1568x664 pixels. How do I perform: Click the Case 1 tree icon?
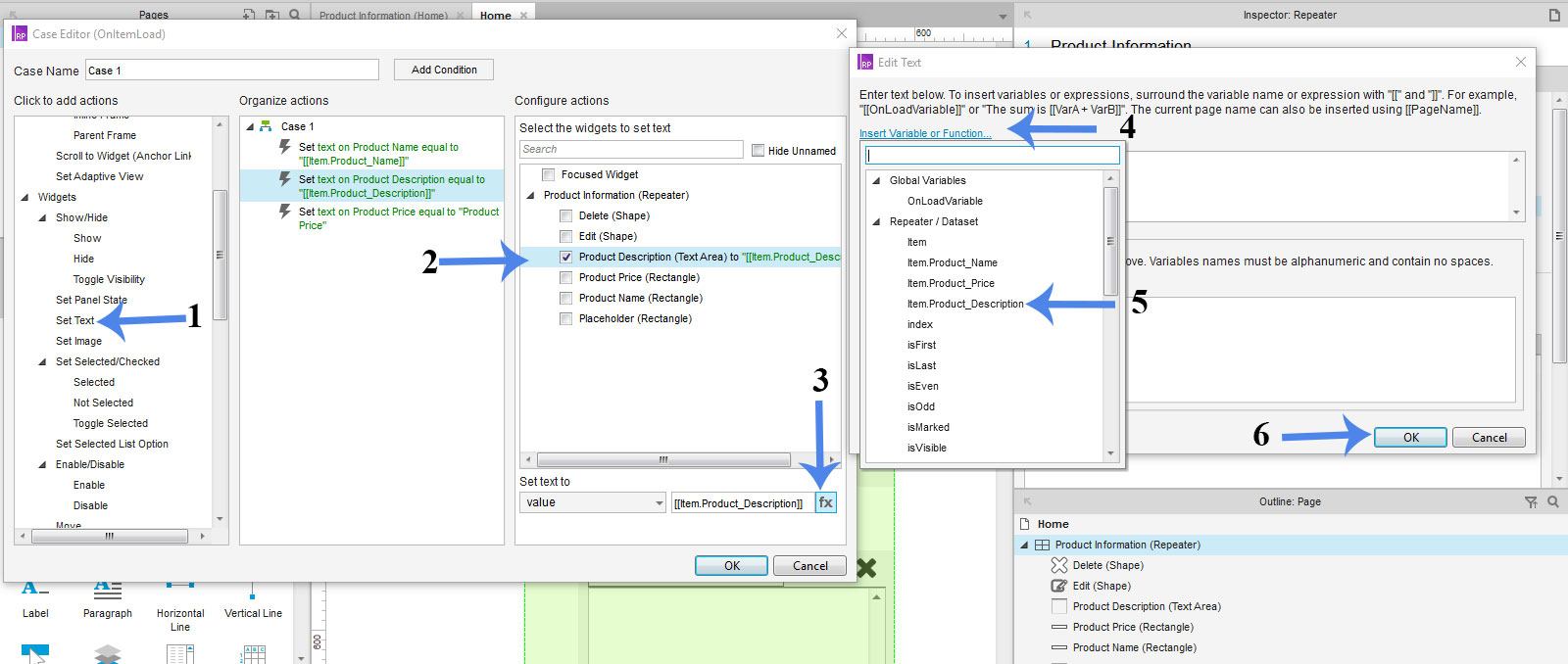coord(266,126)
